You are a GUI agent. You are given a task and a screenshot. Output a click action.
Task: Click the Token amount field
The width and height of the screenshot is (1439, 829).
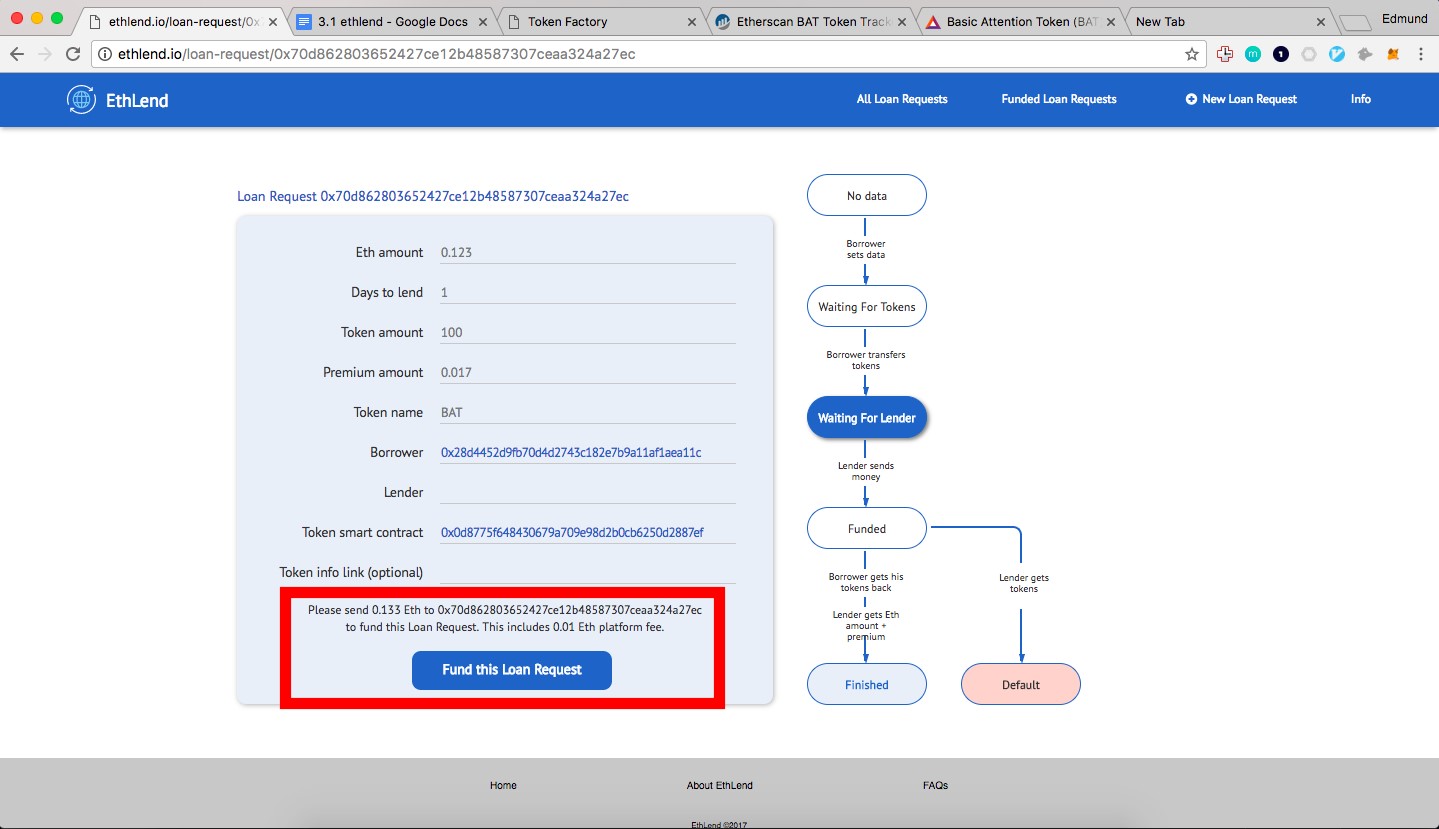coord(588,332)
